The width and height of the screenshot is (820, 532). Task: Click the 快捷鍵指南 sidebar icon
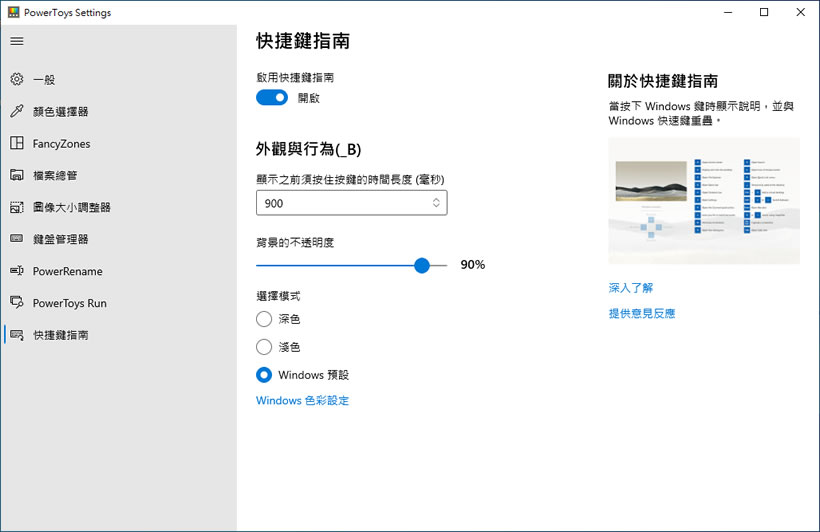(17, 335)
